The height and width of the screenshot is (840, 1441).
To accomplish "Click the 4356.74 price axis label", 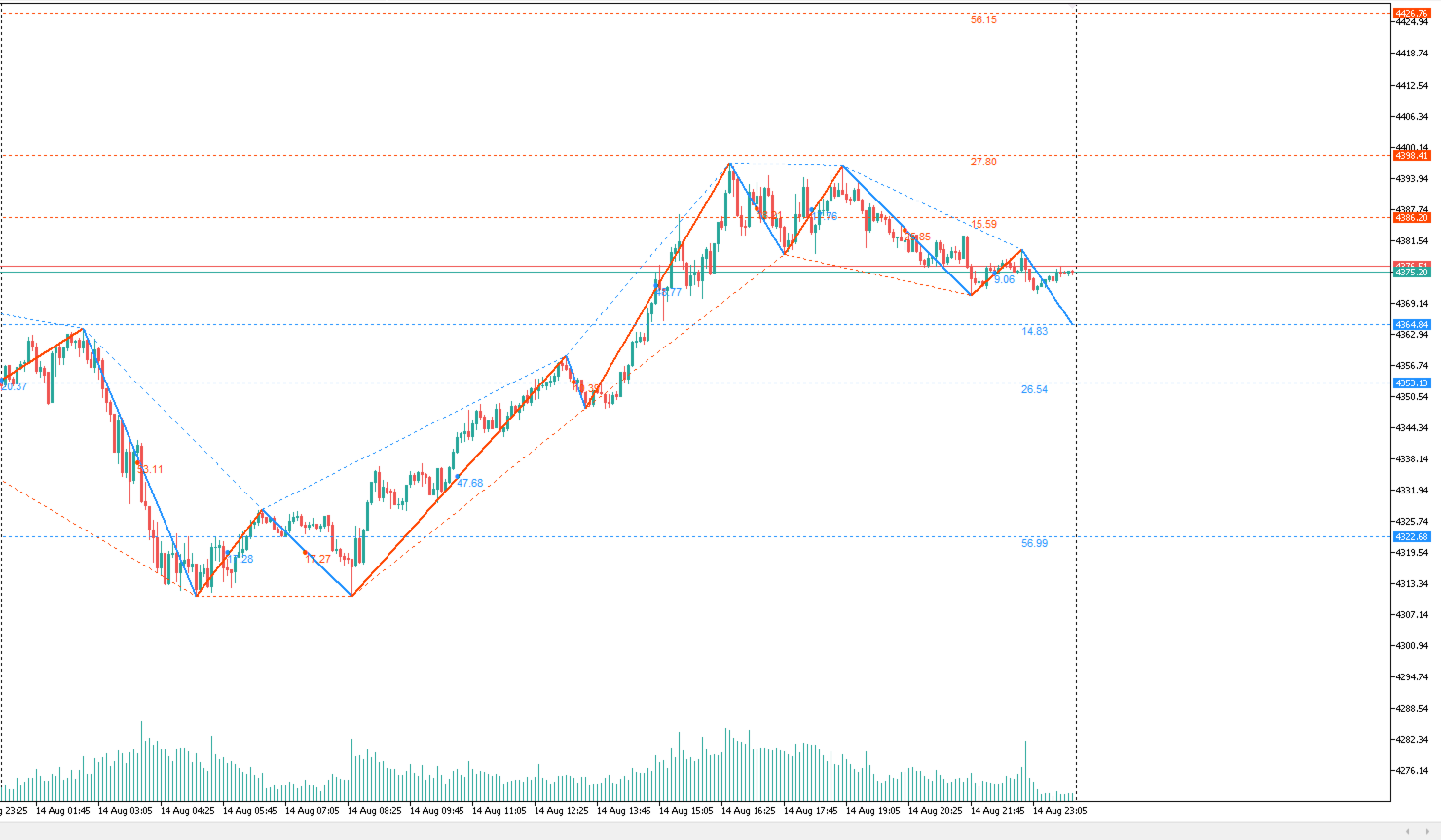I will (x=1412, y=366).
